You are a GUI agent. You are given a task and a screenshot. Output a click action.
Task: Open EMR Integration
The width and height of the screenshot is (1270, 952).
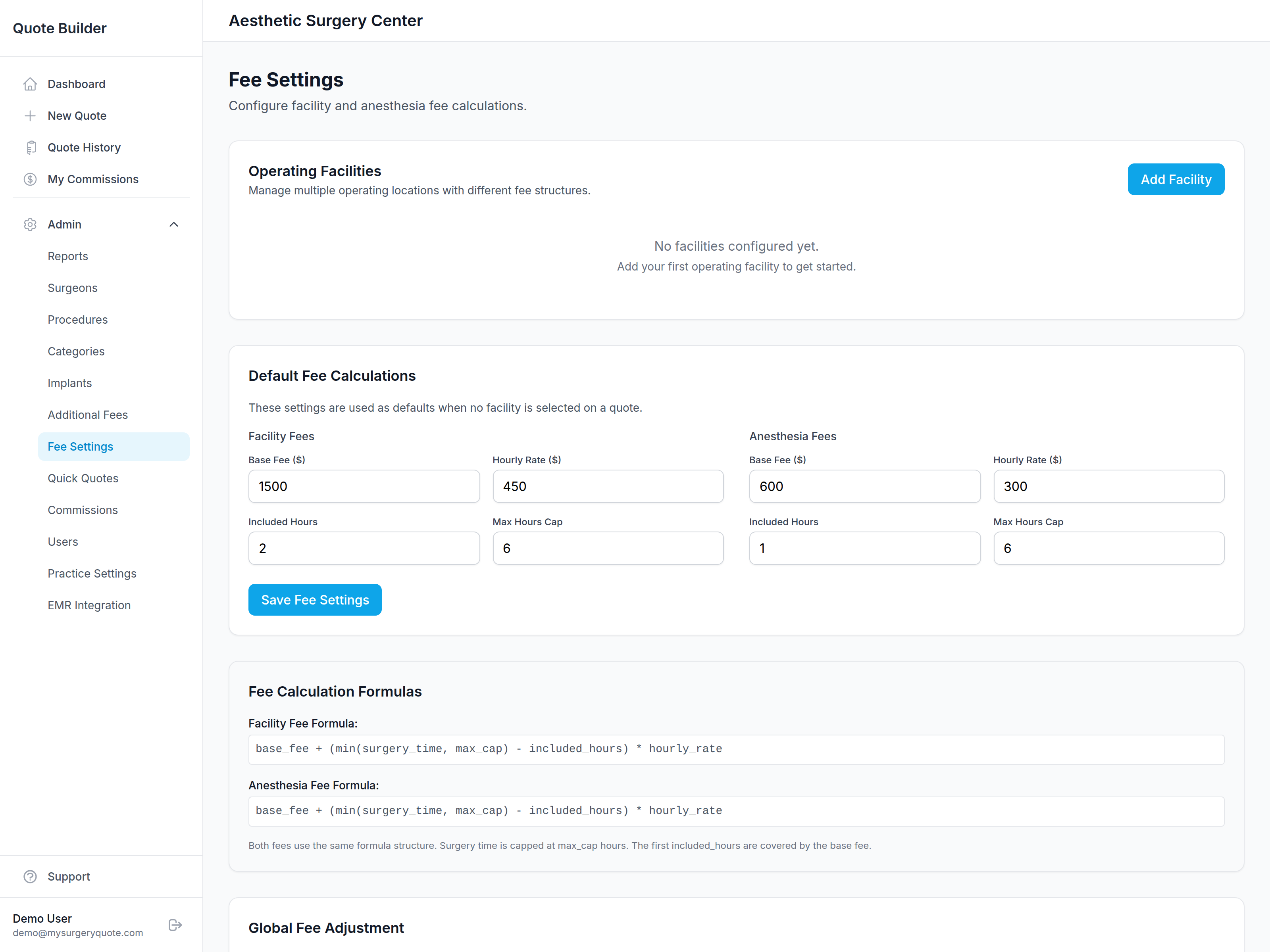click(x=114, y=605)
